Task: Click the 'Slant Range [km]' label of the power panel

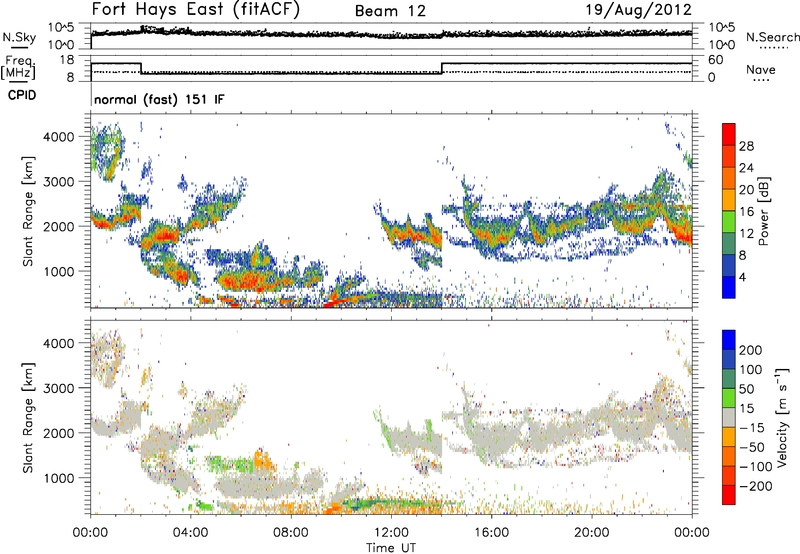Action: tap(28, 211)
